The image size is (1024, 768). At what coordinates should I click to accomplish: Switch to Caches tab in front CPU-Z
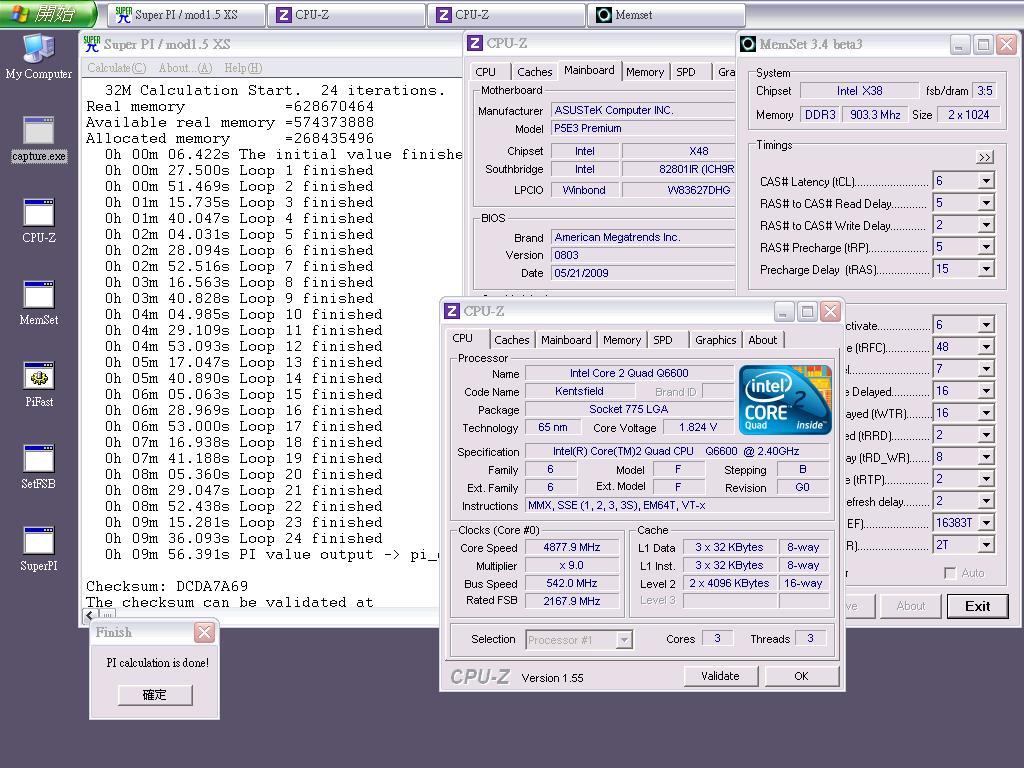point(511,340)
